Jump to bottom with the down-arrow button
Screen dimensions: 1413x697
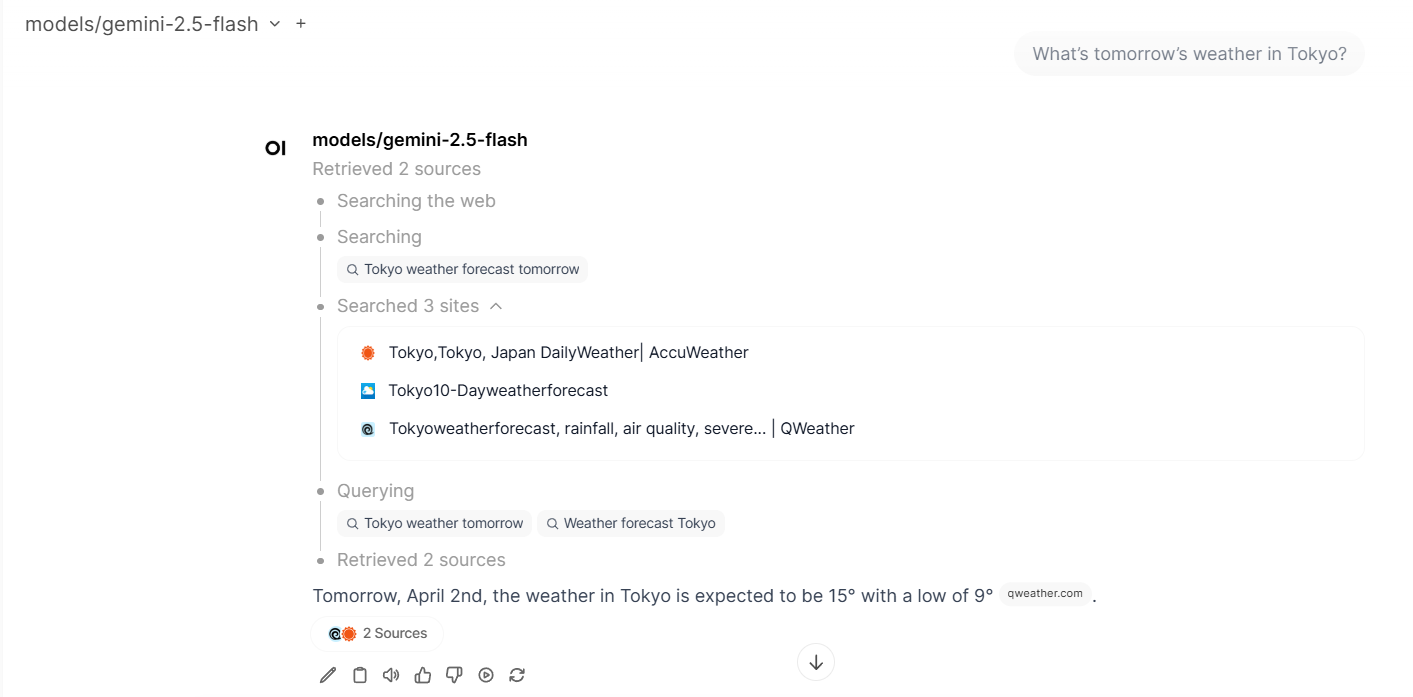(x=816, y=662)
